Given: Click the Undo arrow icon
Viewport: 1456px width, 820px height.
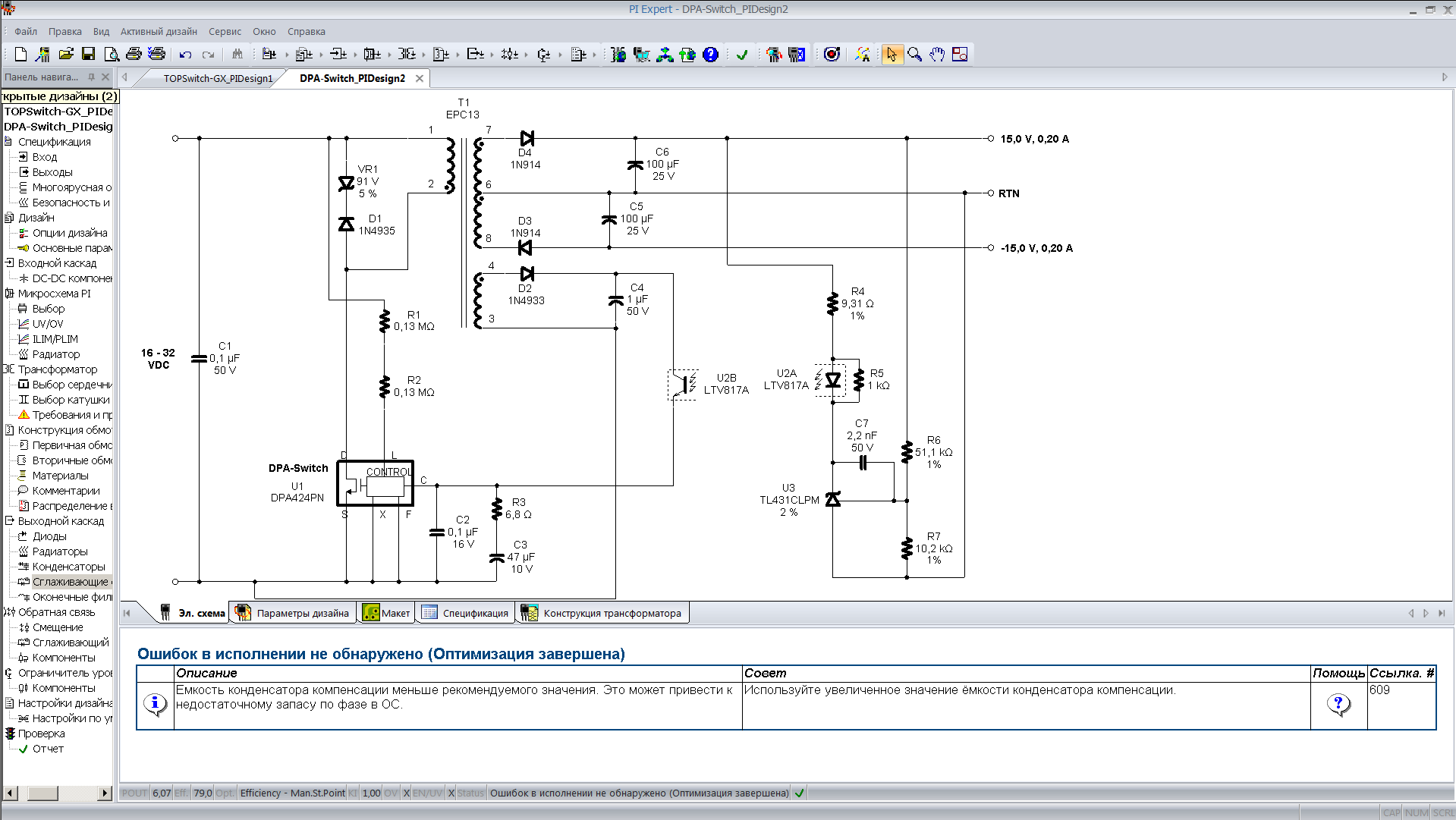Looking at the screenshot, I should pos(185,54).
